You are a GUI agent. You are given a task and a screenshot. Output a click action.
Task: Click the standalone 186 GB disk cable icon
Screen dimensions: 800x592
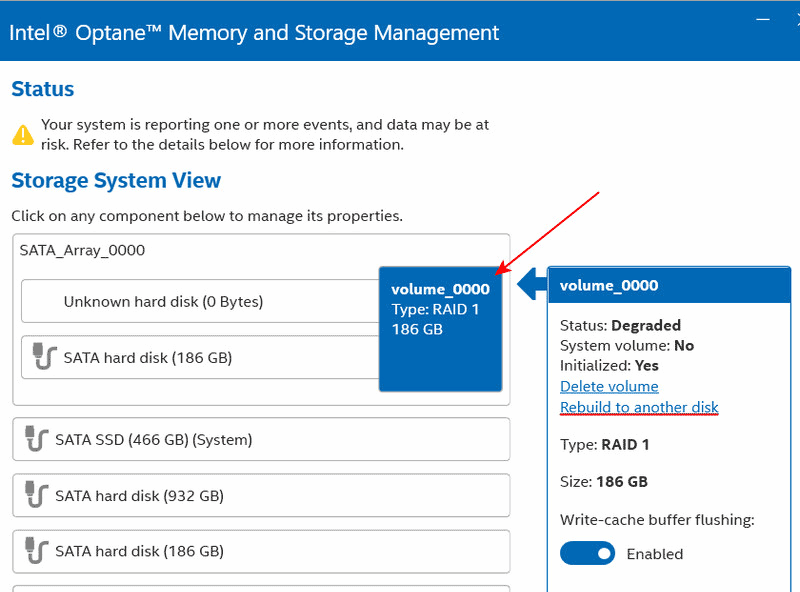[36, 551]
